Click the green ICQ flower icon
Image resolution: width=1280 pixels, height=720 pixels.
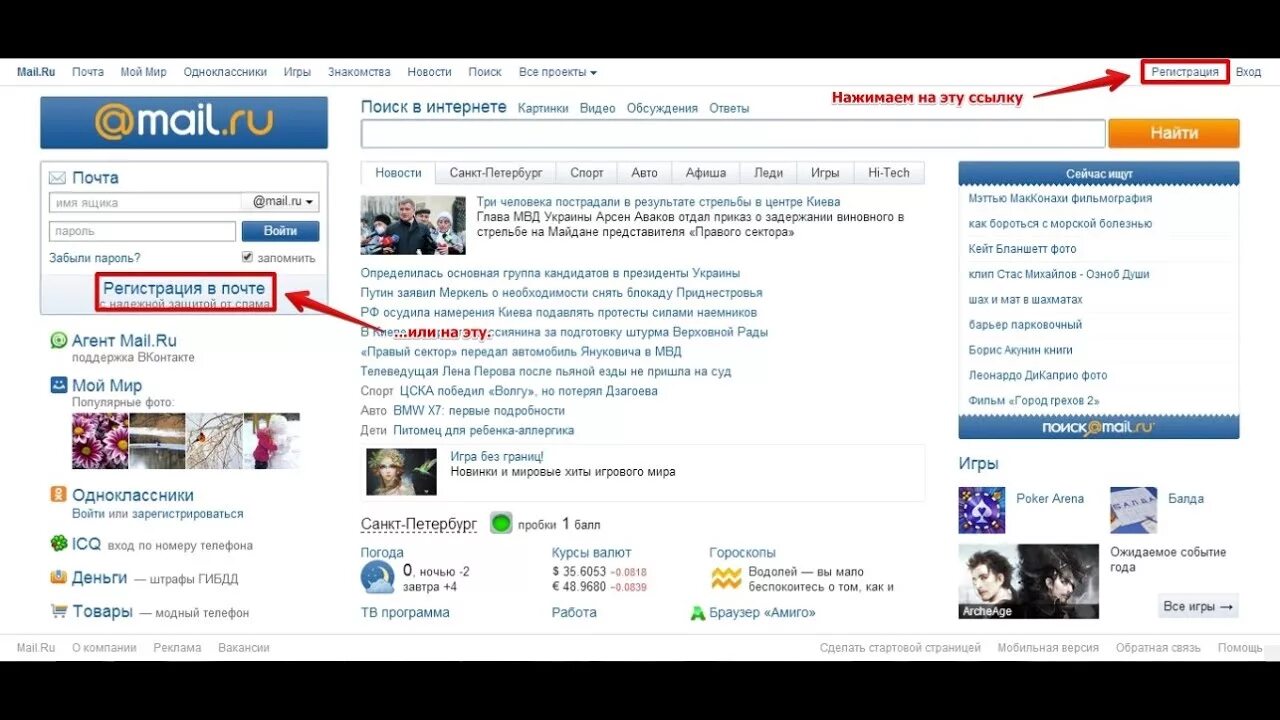(59, 544)
